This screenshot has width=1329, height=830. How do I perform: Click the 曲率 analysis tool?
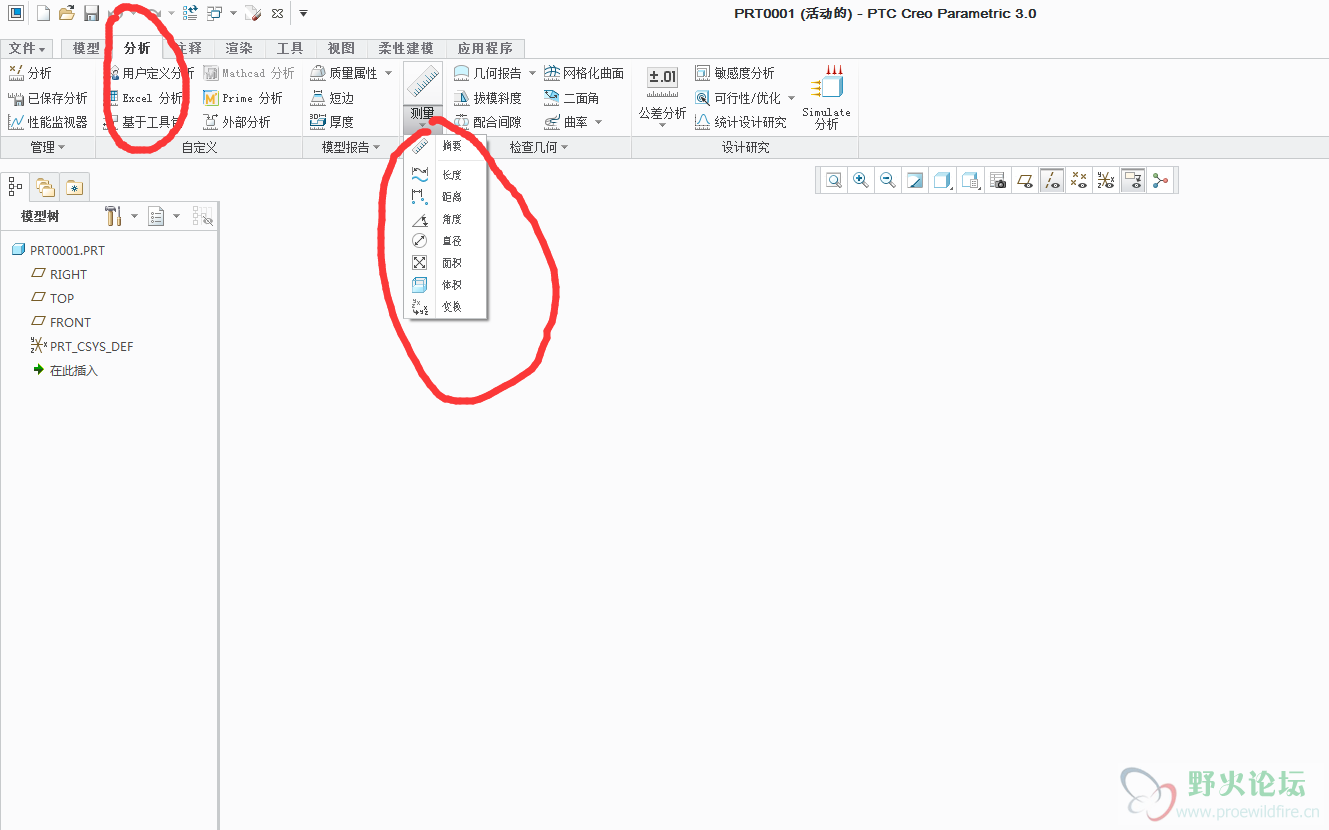(x=566, y=122)
